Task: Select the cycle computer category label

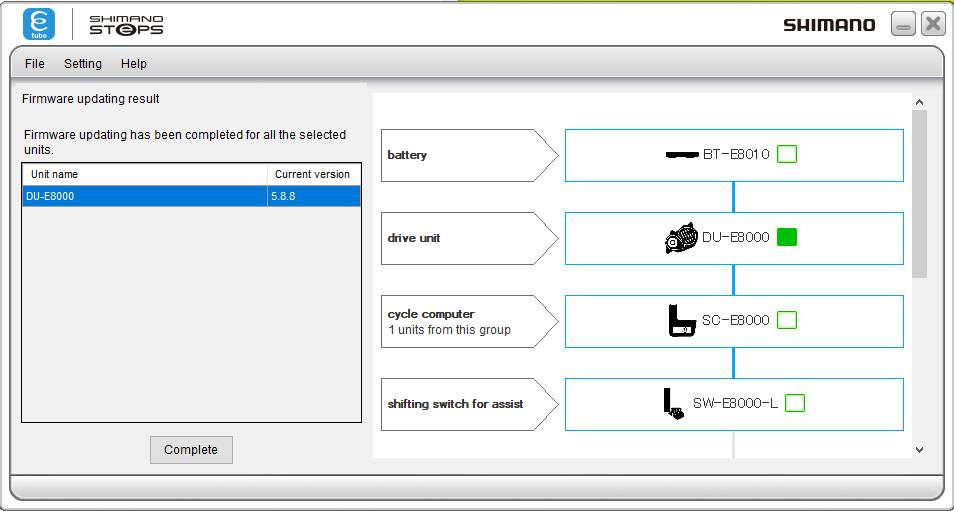Action: click(x=468, y=321)
